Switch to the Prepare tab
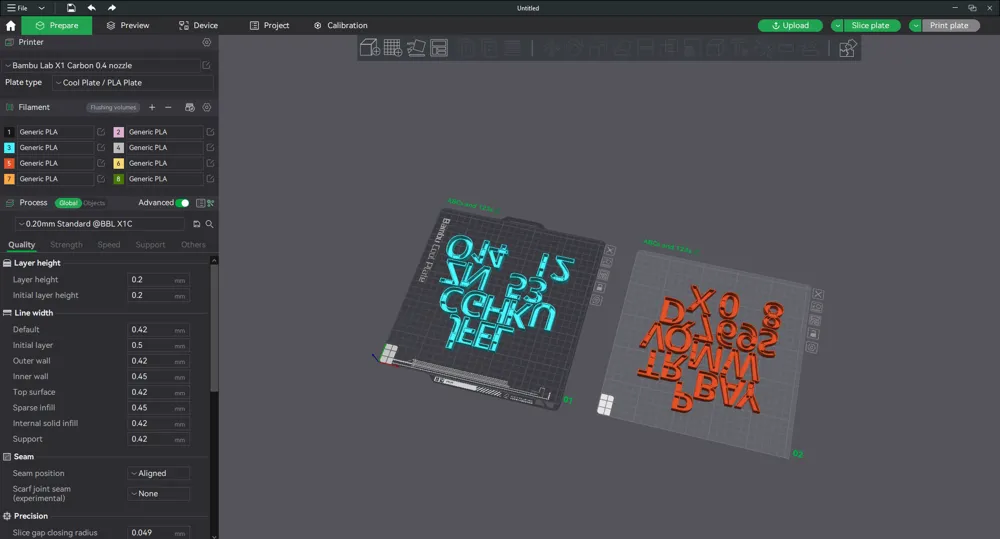This screenshot has height=539, width=1000. [57, 26]
